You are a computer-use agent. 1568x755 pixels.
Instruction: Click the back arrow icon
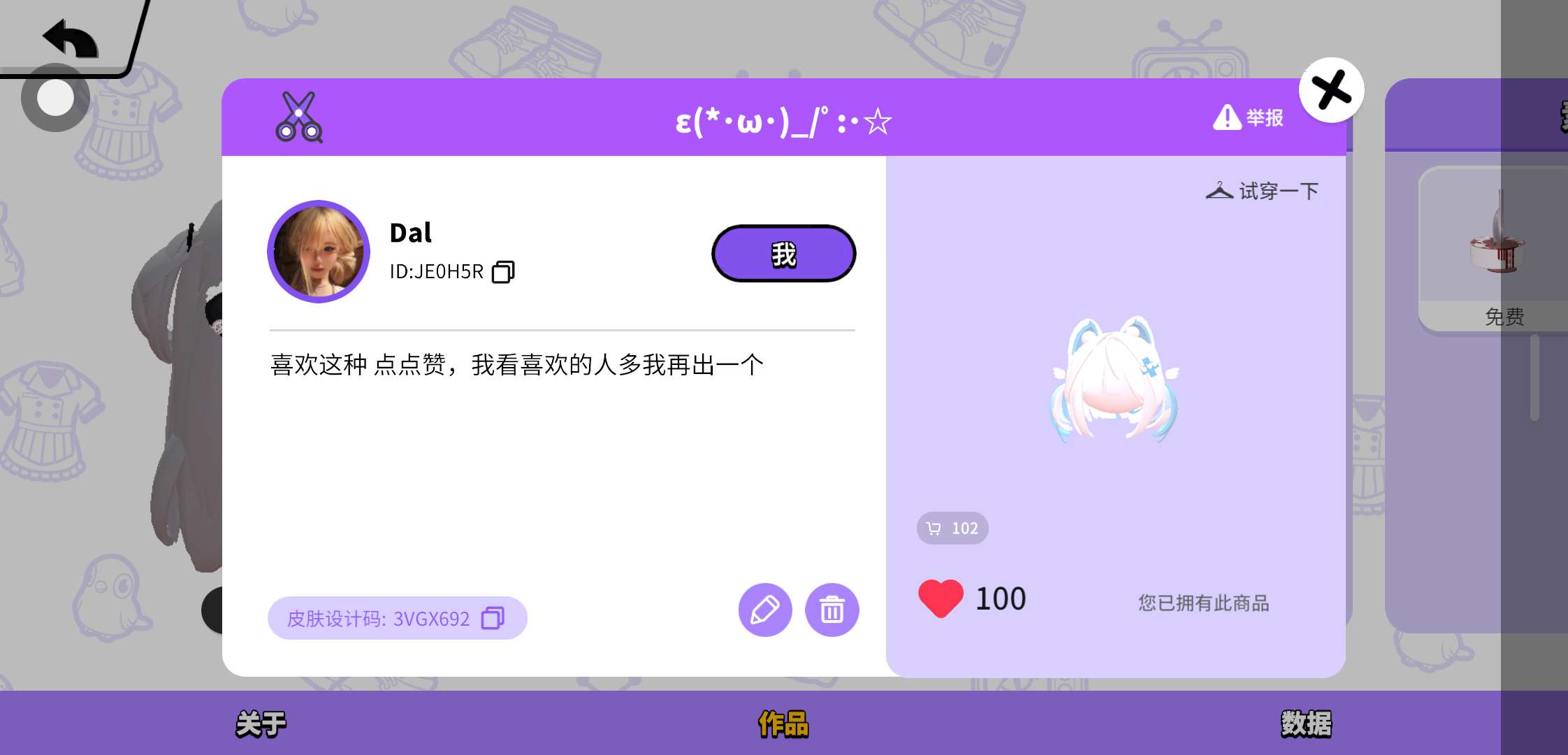click(71, 38)
